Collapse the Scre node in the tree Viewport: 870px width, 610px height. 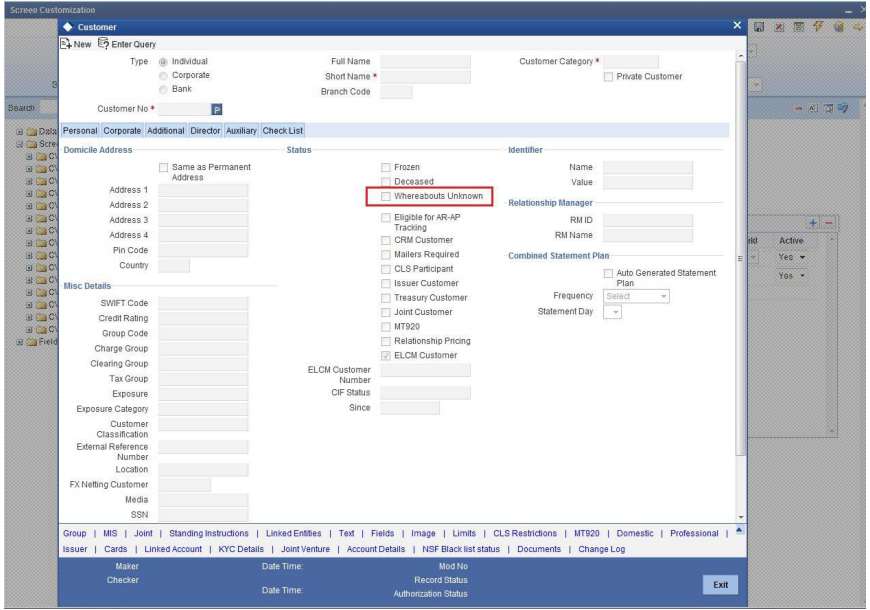19,144
